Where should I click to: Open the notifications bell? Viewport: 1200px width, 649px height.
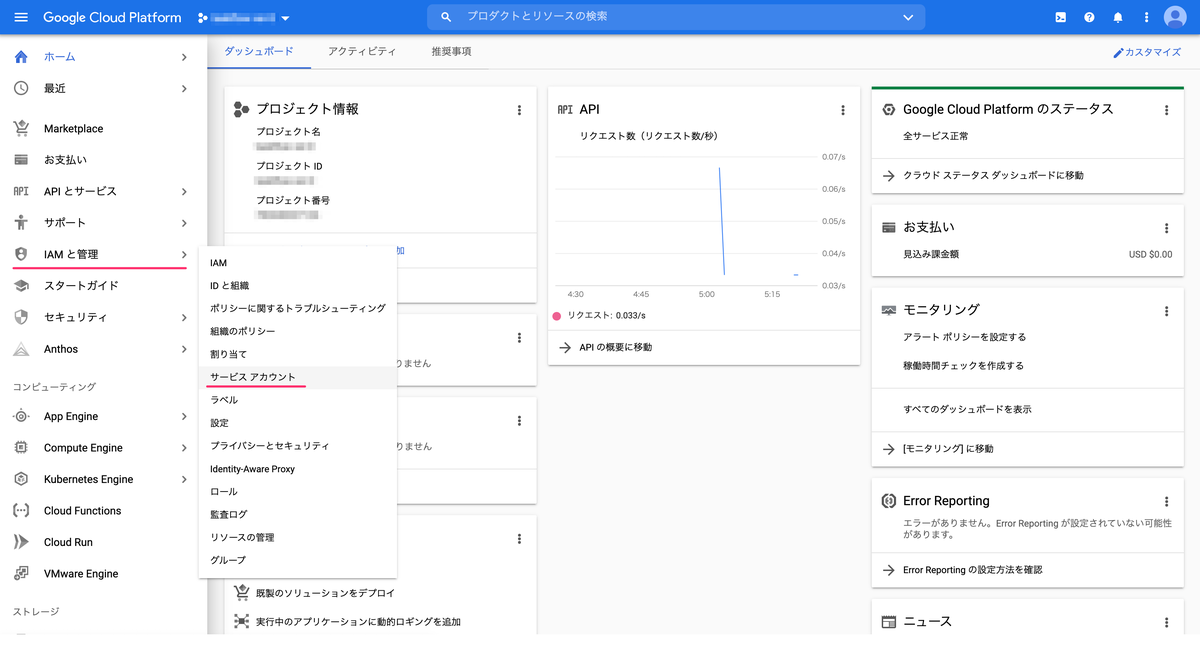coord(1118,17)
